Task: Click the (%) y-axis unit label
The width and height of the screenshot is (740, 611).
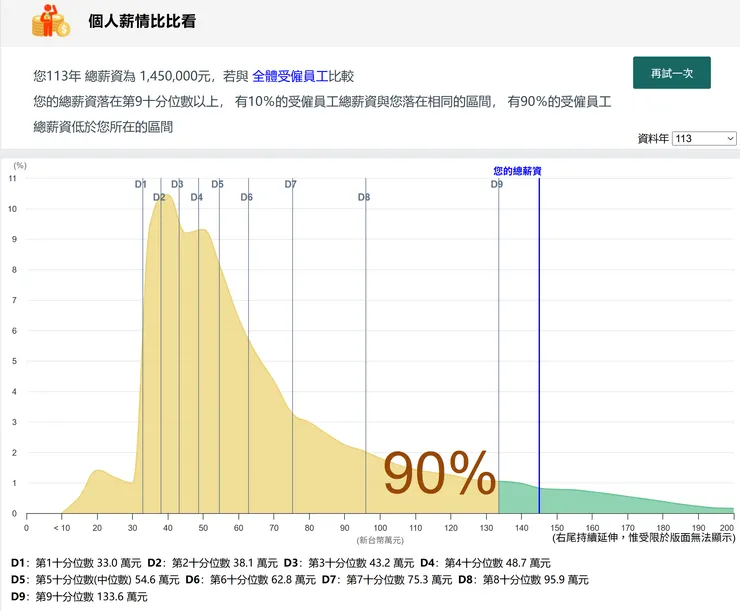Action: tap(20, 165)
